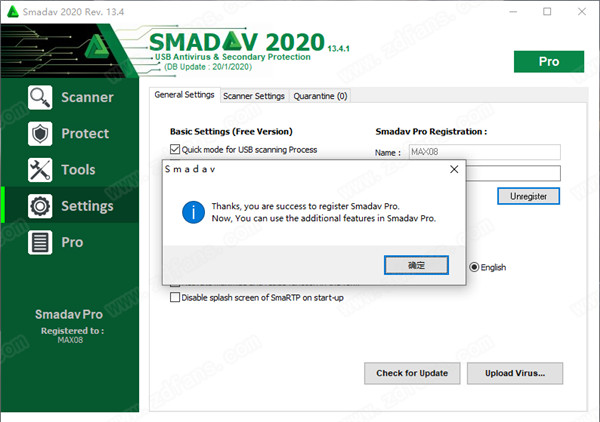
Task: Select the English language radio button
Action: (474, 267)
